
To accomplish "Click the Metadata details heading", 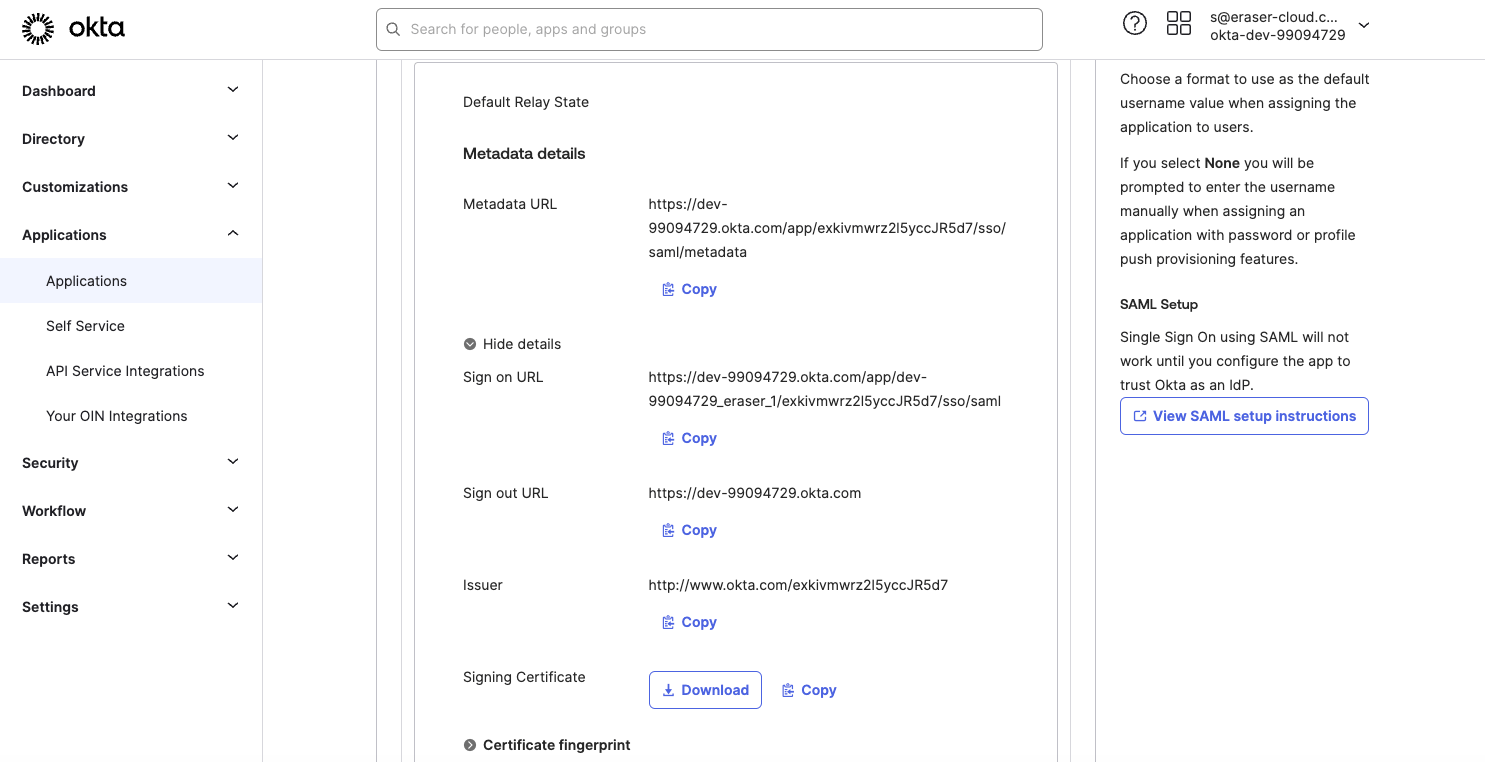I will (x=524, y=153).
